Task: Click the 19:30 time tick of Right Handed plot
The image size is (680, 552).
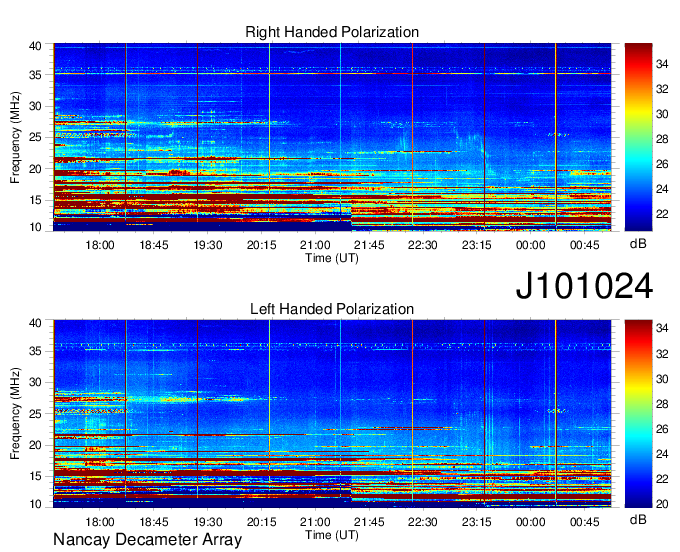Action: (x=207, y=245)
